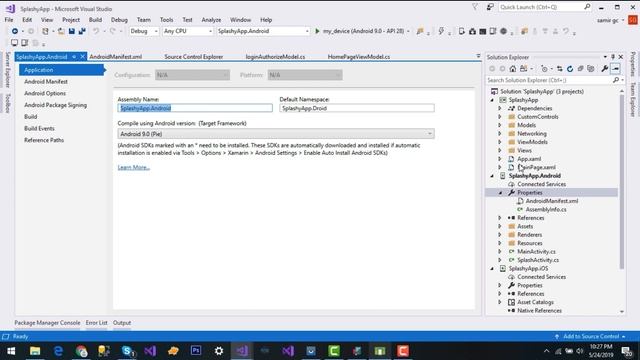Switch to the loginAuthorizeModel.cs tab
The width and height of the screenshot is (640, 360).
[x=275, y=57]
